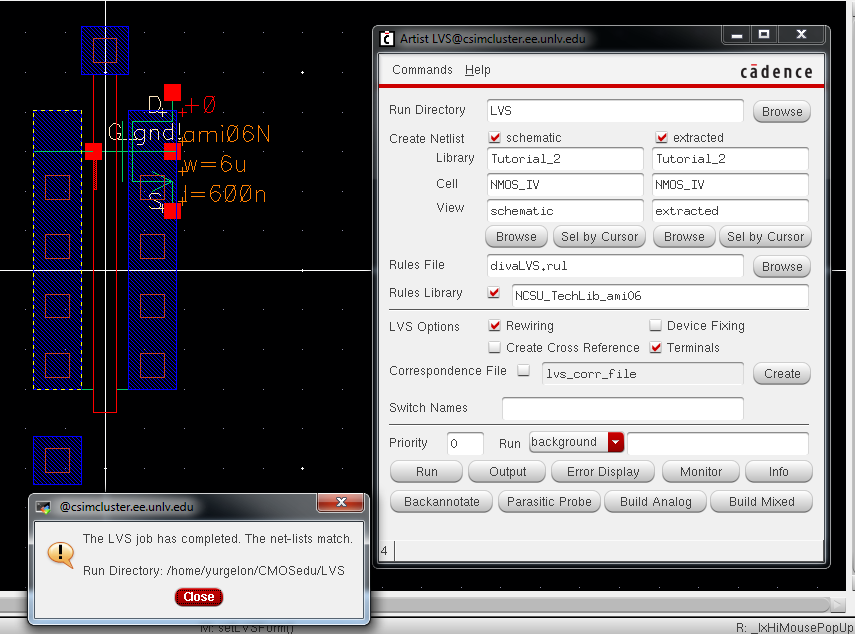855x634 pixels.
Task: Click the Close button in LVS dialog
Action: click(x=198, y=597)
